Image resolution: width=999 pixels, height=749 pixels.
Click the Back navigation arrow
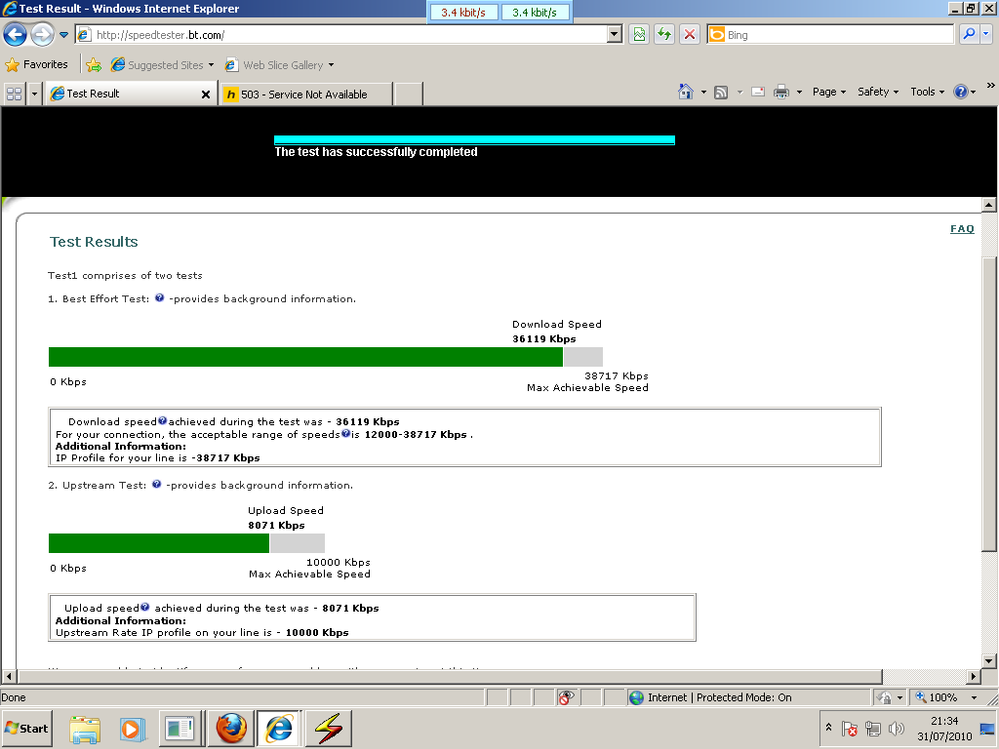[15, 35]
